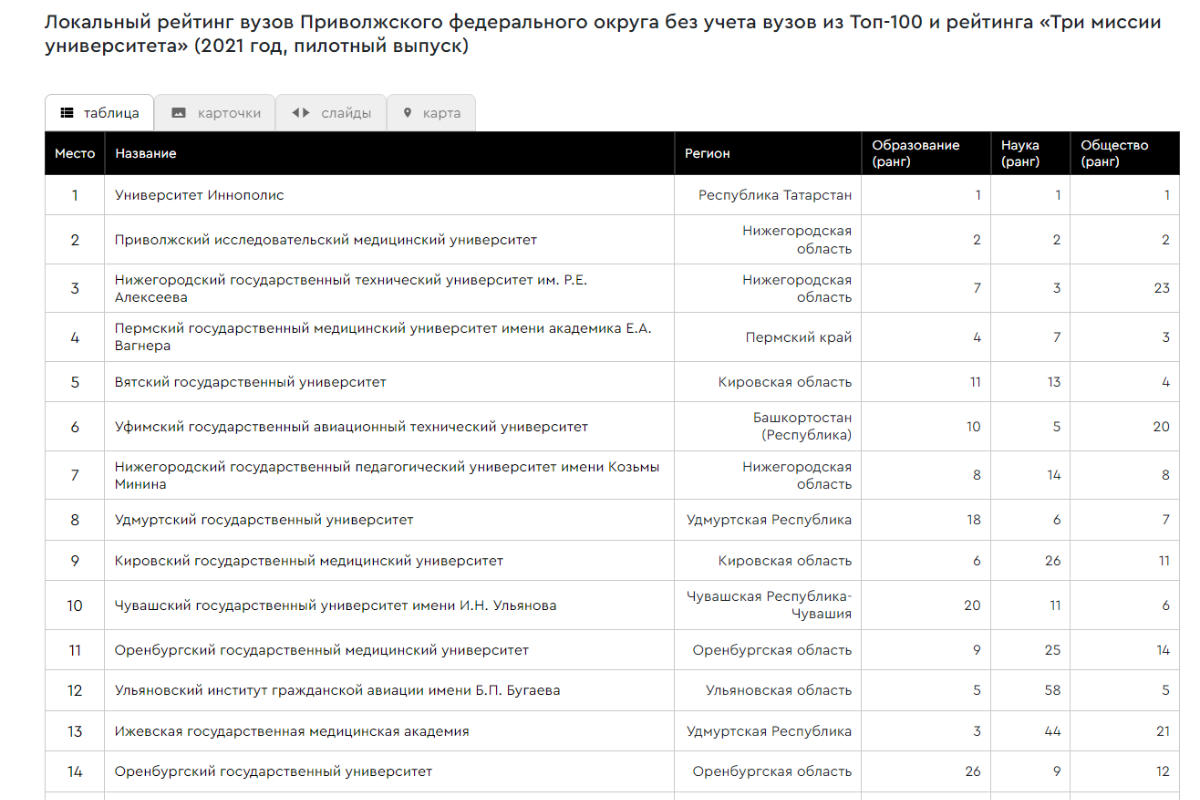Screen dimensions: 1200x800
Task: Click the Место number 9 cell
Action: 75,561
